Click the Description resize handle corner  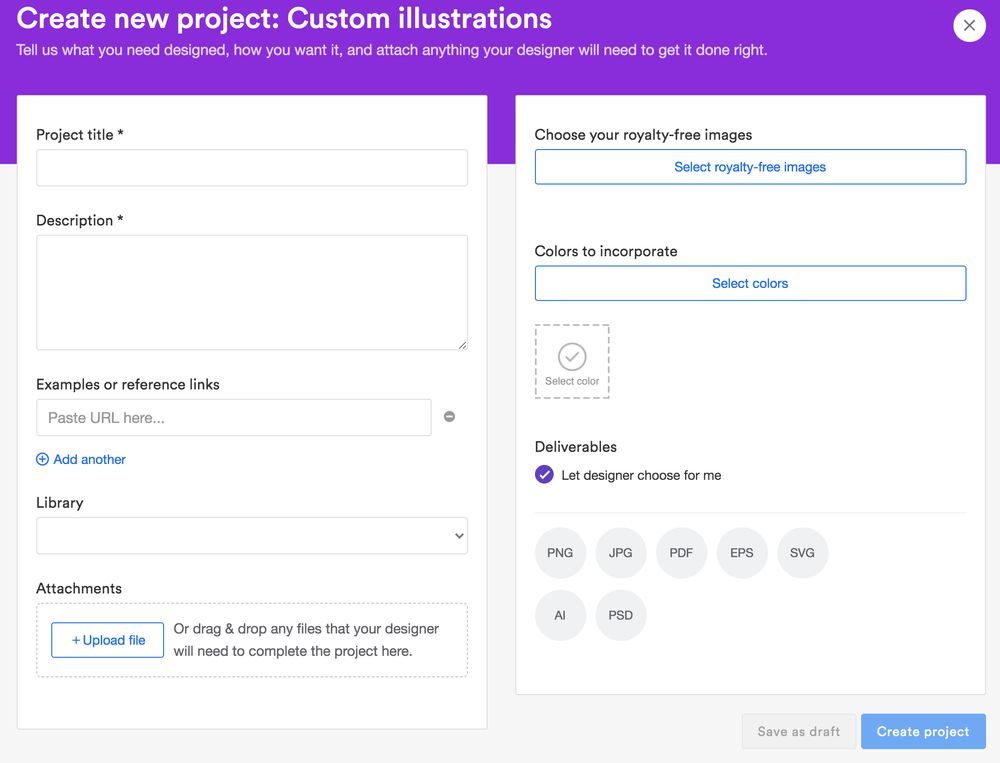point(462,344)
